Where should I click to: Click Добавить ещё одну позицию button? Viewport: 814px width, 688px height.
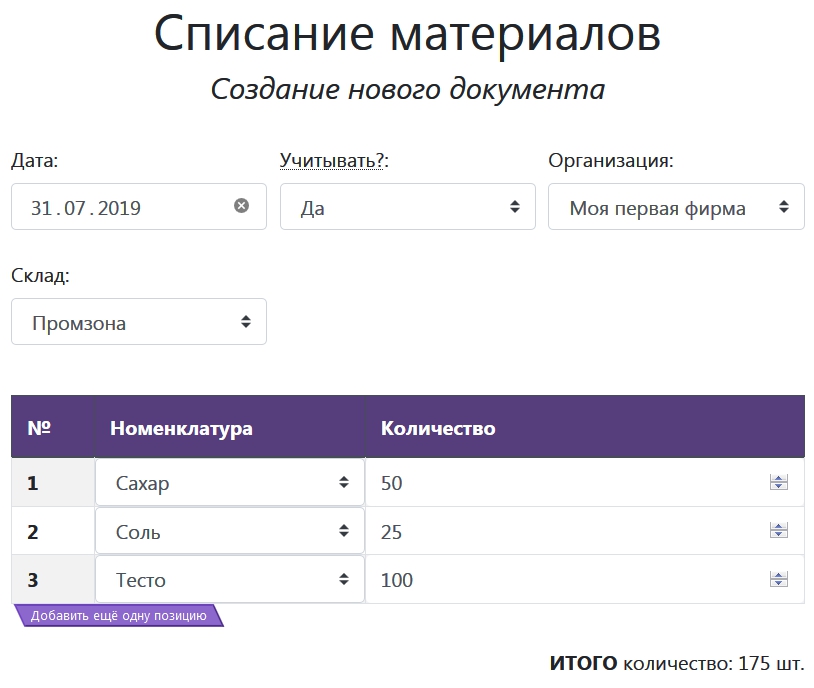click(118, 616)
